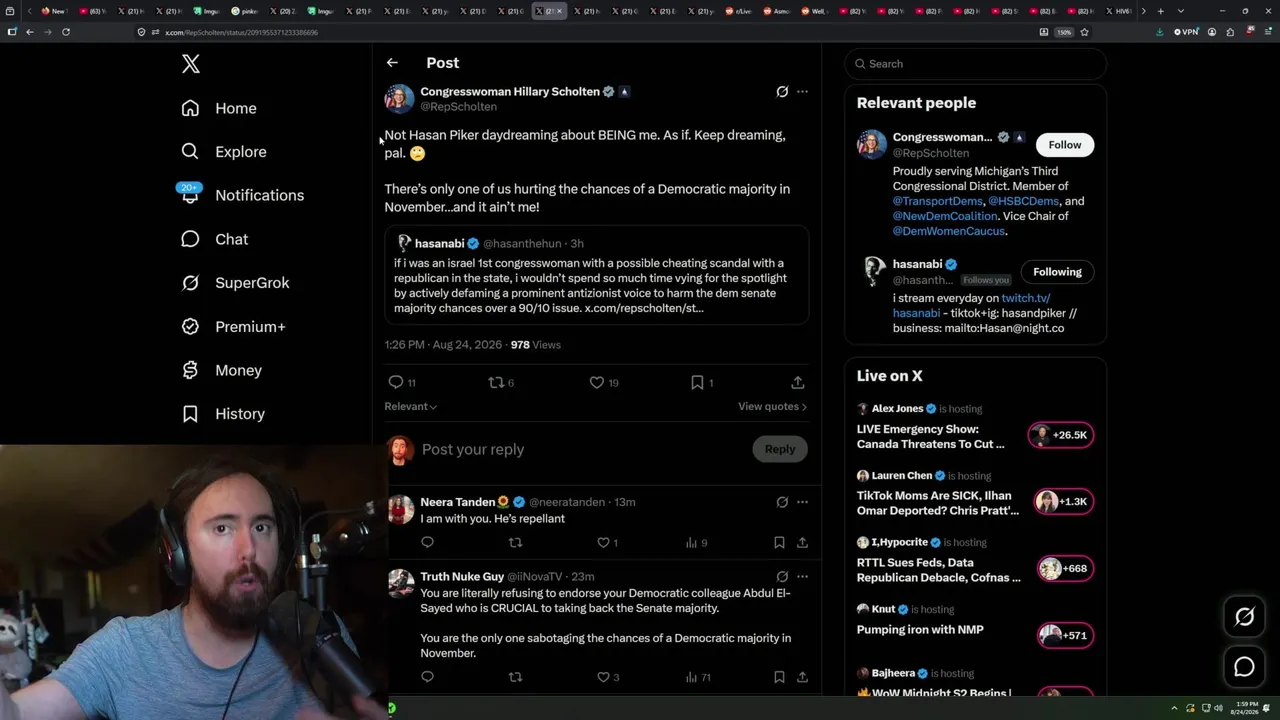Open the More menu on Neera Tanden's reply
The image size is (1280, 720).
[802, 502]
